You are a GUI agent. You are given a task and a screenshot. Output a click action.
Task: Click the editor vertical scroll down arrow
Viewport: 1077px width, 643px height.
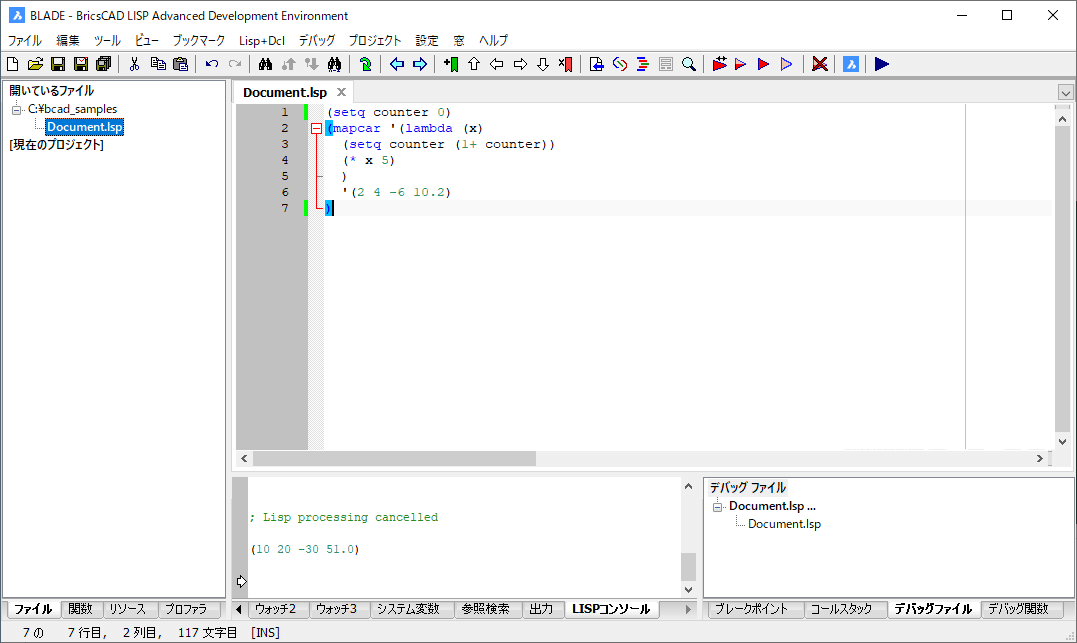(x=1063, y=442)
